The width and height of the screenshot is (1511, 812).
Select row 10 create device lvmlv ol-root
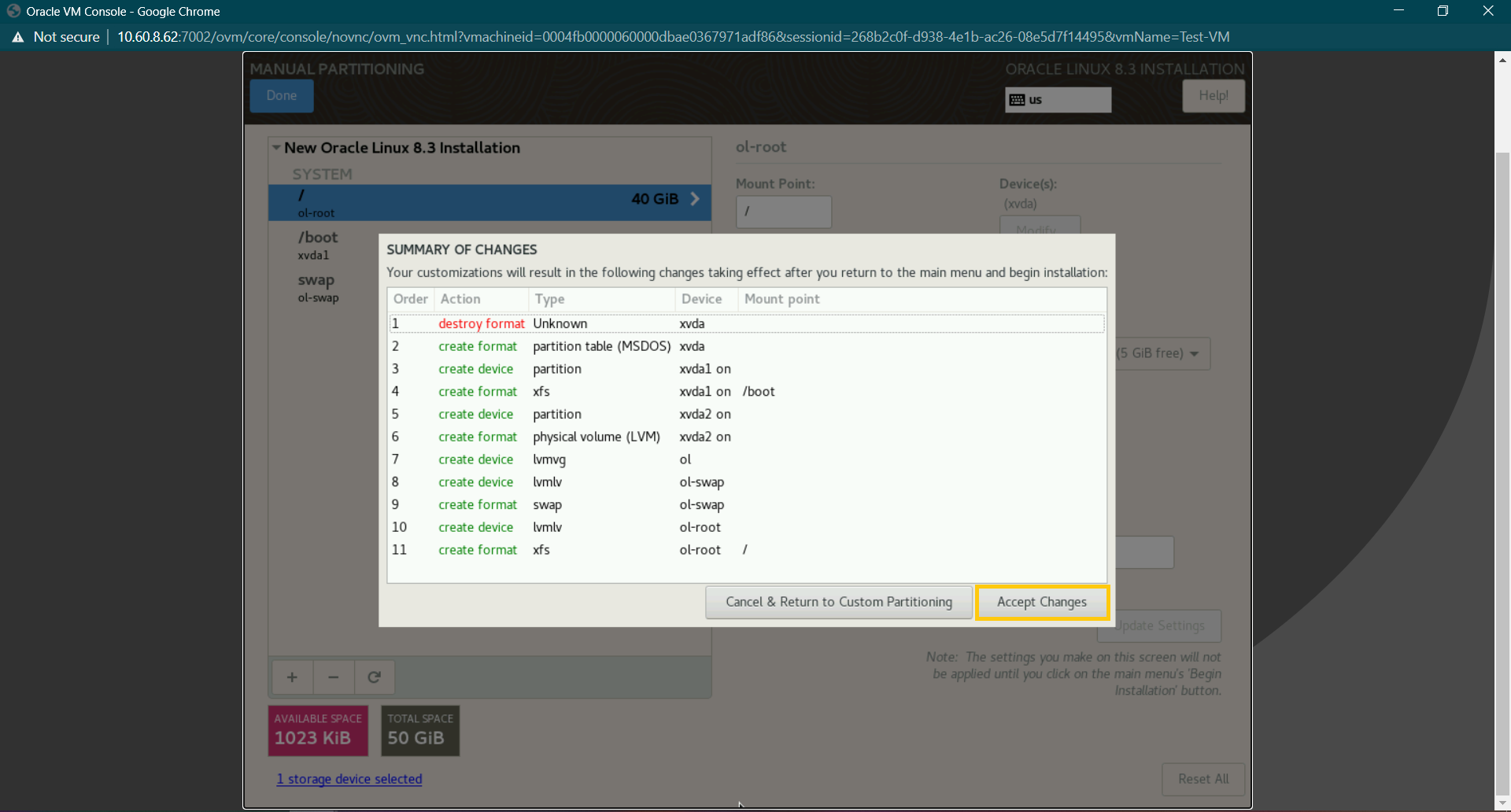click(747, 527)
